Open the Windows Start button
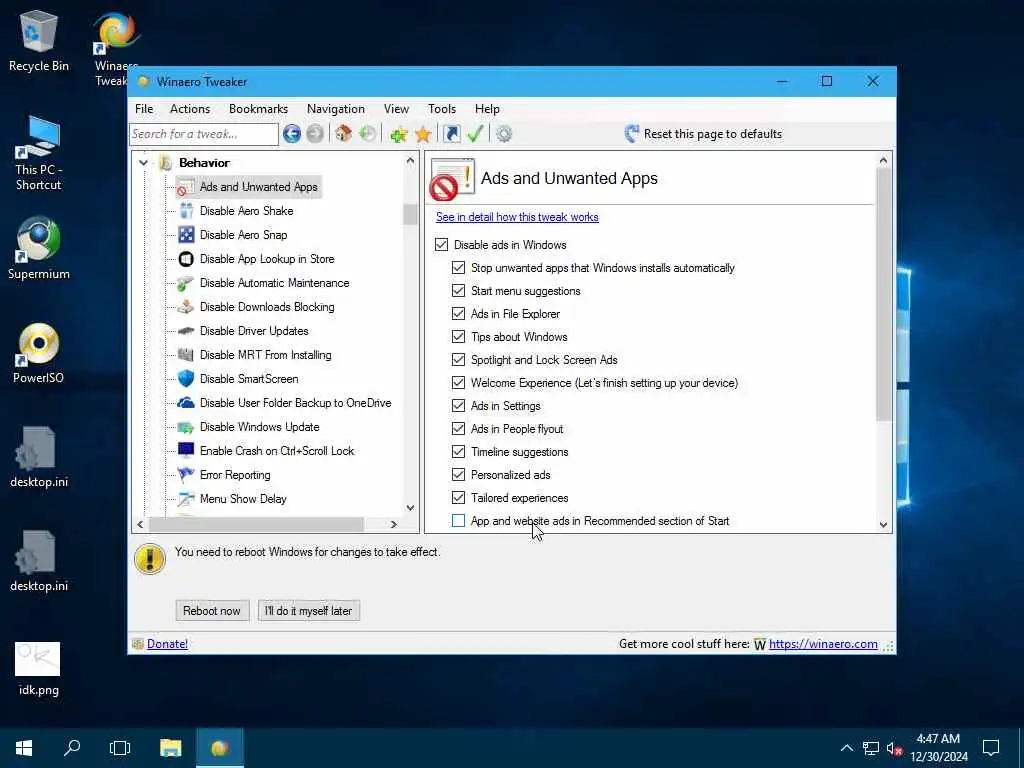Image resolution: width=1024 pixels, height=768 pixels. pos(24,748)
